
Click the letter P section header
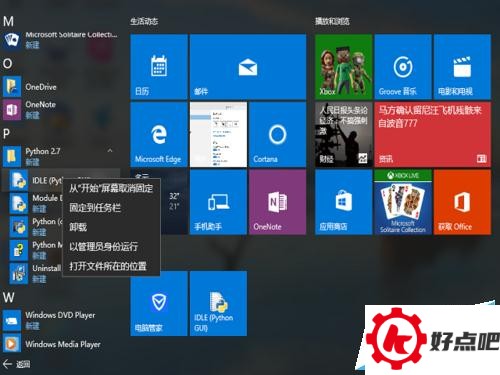6,134
